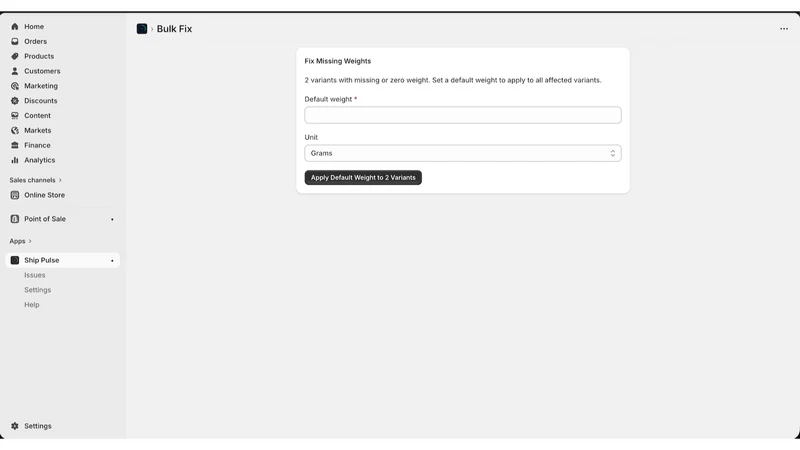
Task: Click the Home house icon
Action: (15, 27)
